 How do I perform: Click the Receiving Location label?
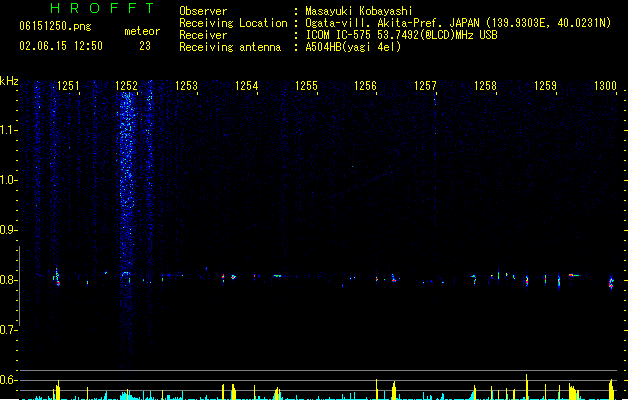233,23
